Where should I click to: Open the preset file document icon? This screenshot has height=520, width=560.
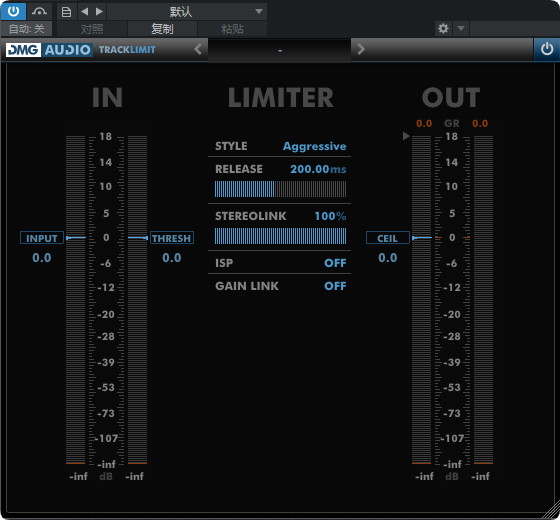(x=66, y=12)
